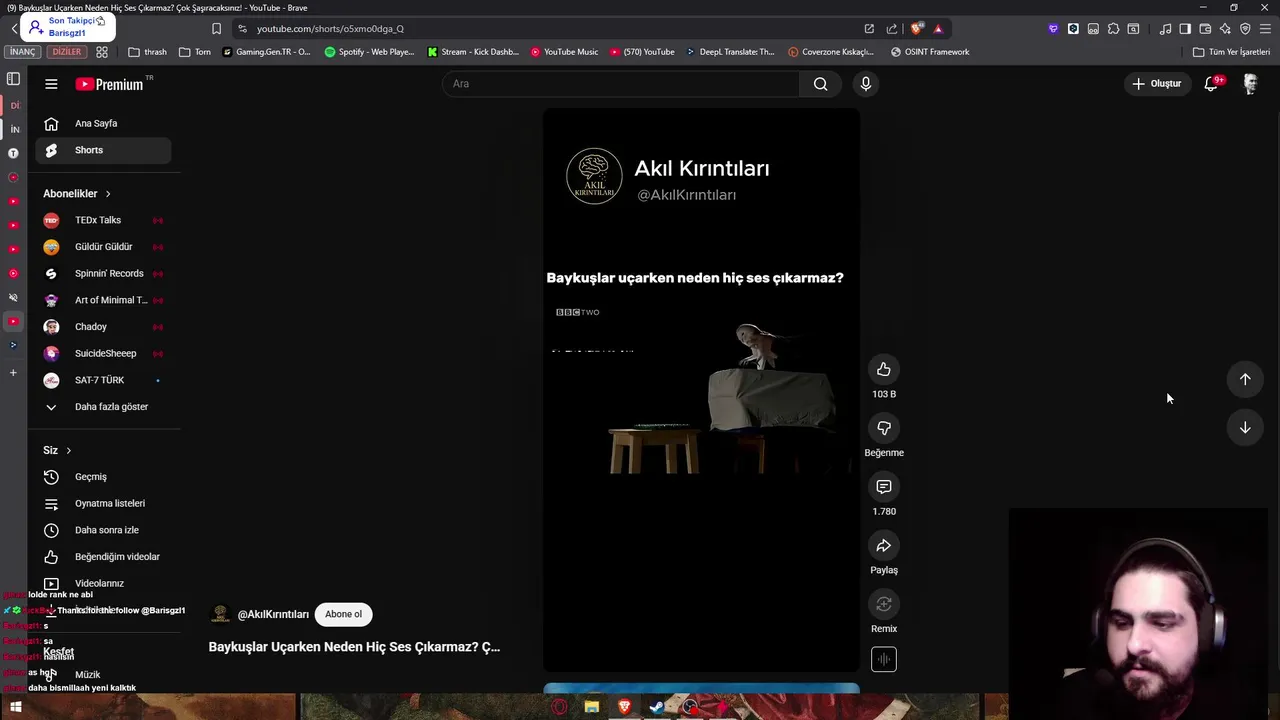Open Remix options for this Short

[x=884, y=604]
